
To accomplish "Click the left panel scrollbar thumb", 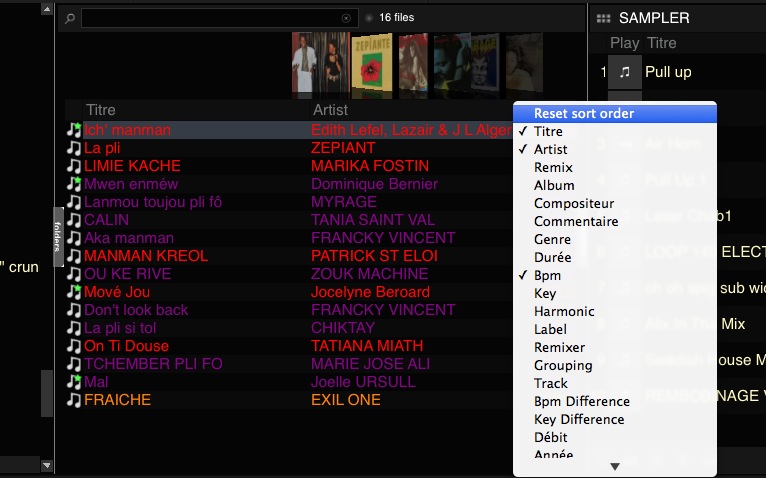I will [x=47, y=393].
